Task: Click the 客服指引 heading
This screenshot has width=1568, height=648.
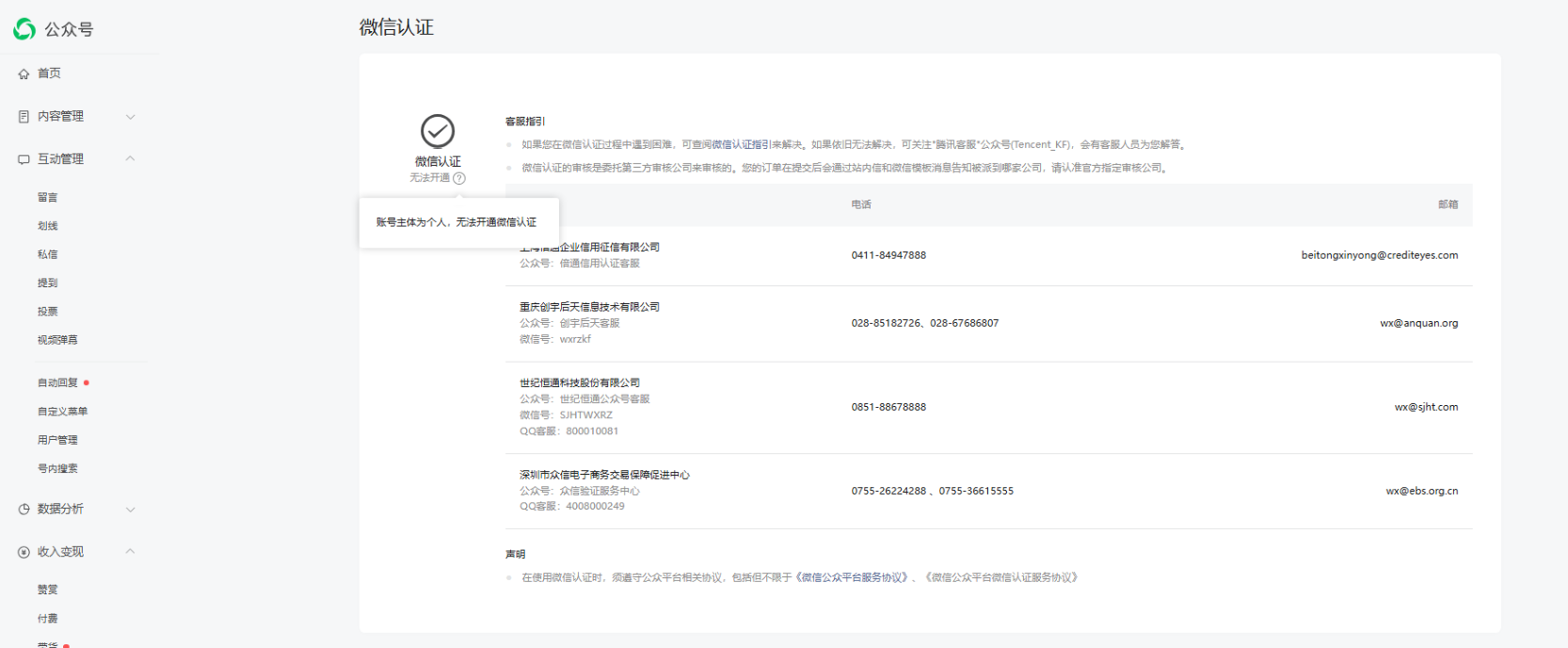Action: click(525, 121)
